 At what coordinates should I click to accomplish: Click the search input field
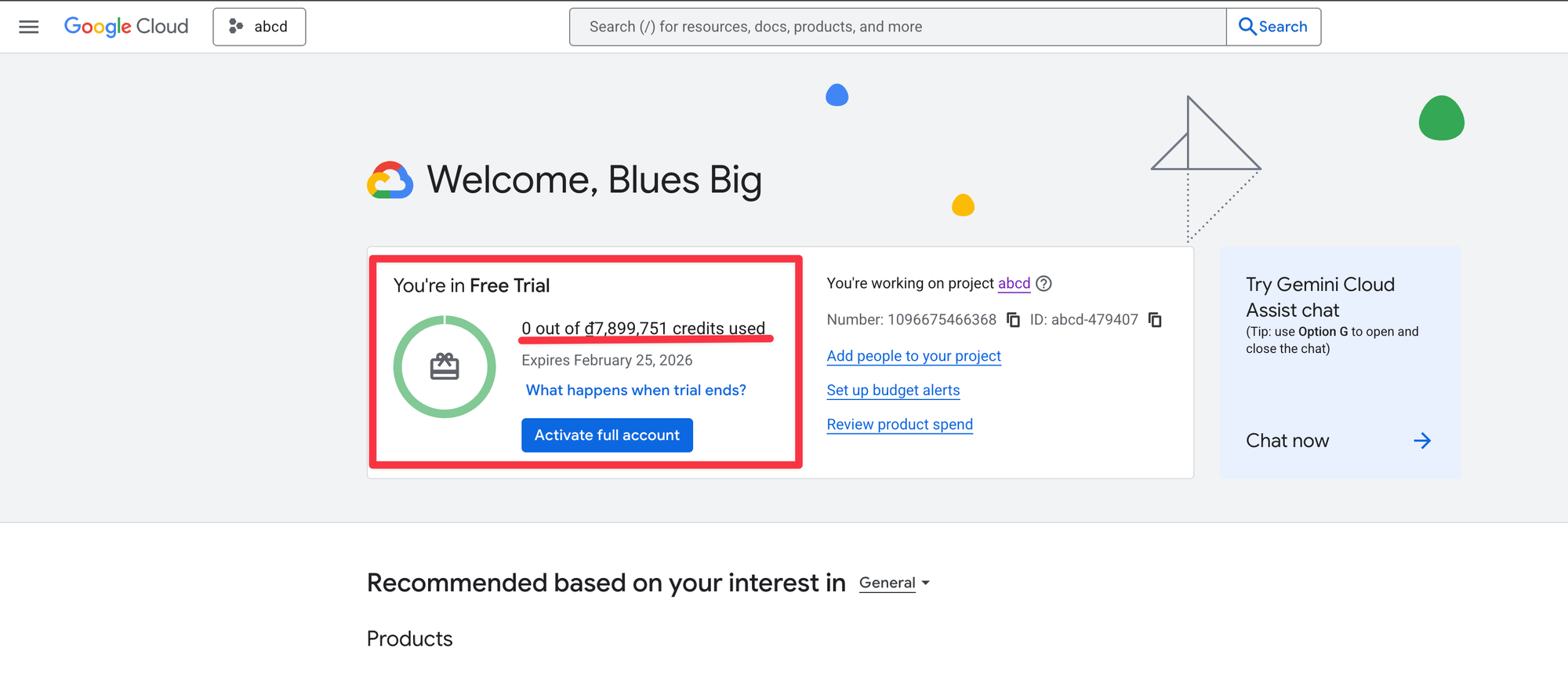click(x=897, y=27)
